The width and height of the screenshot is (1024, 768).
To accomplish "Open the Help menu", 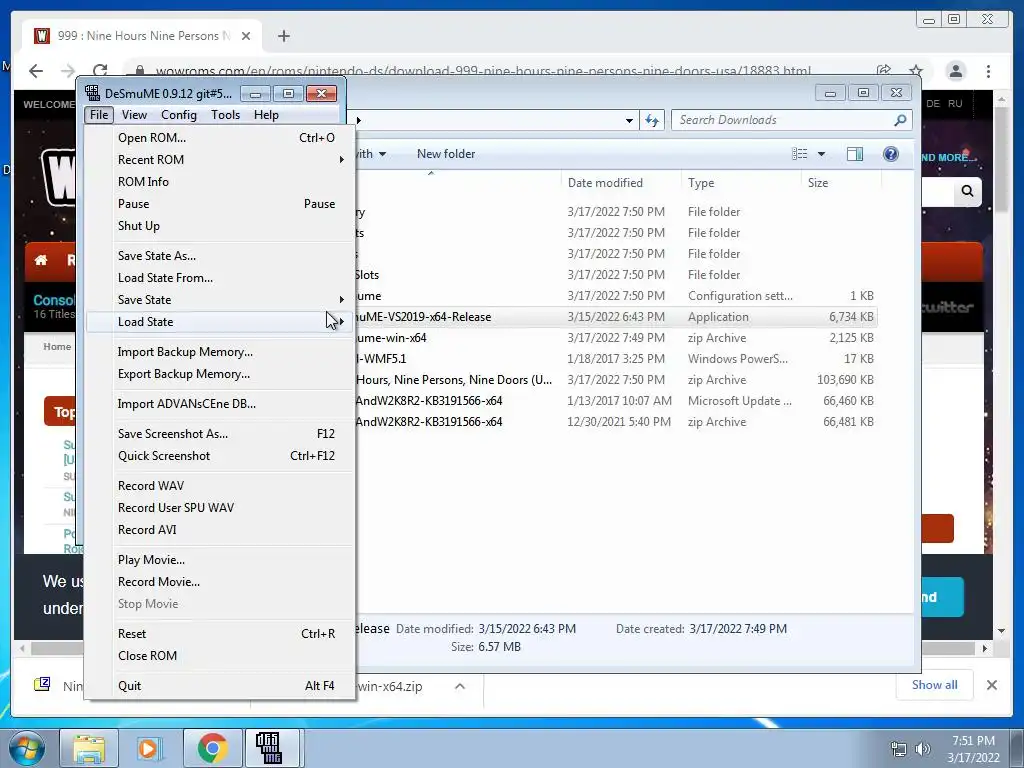I will point(266,115).
